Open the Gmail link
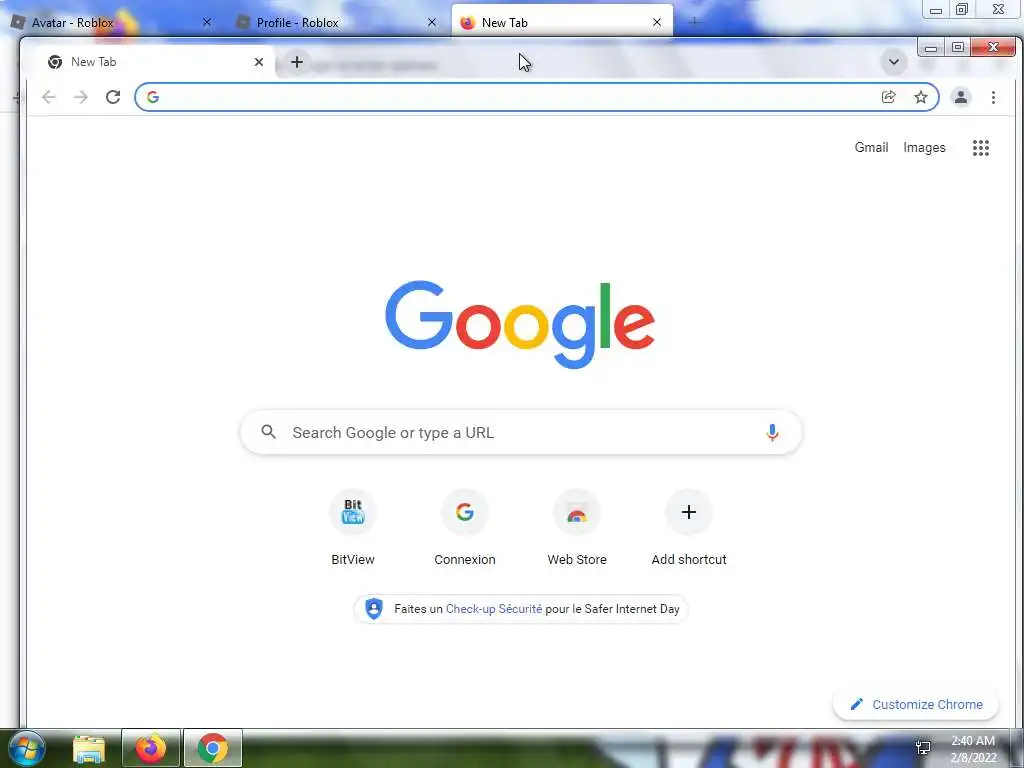The image size is (1024, 768). click(871, 148)
